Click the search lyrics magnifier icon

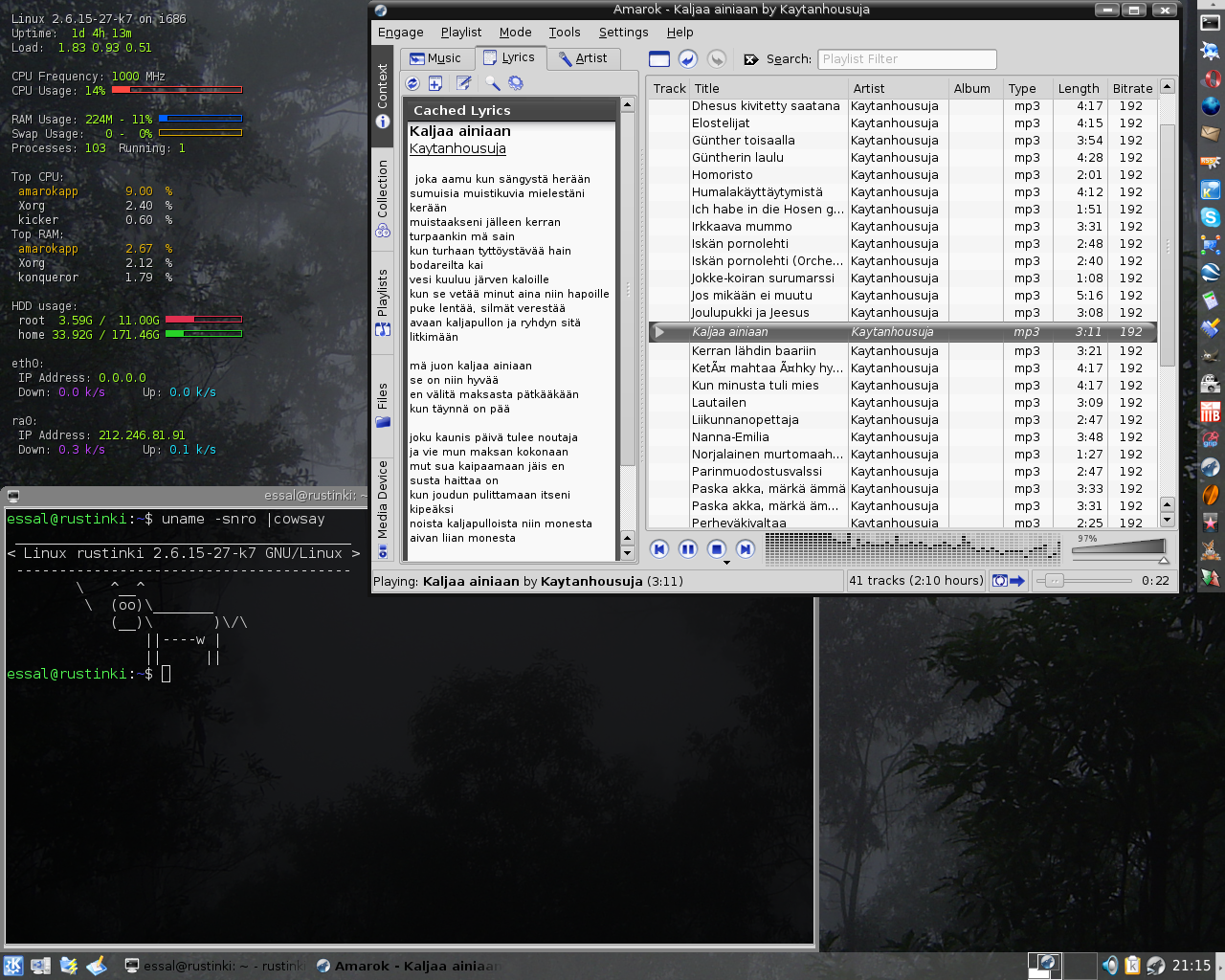(493, 83)
